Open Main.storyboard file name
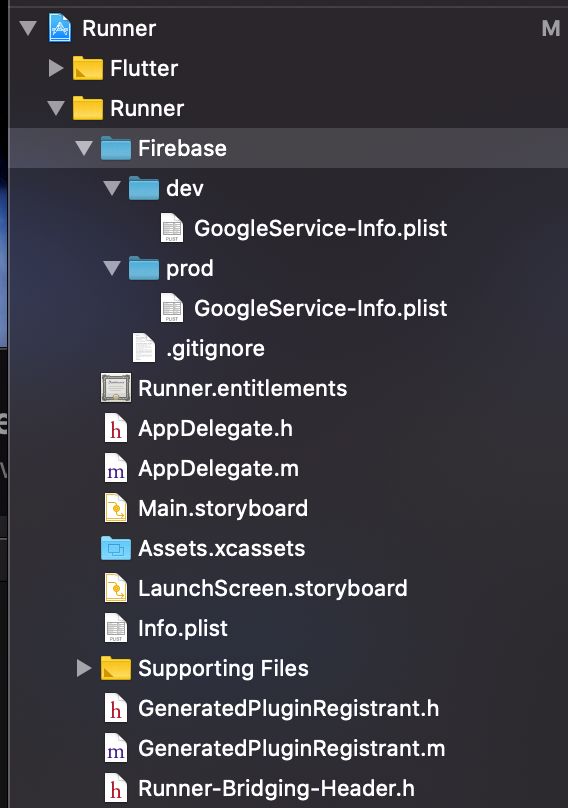 [223, 509]
